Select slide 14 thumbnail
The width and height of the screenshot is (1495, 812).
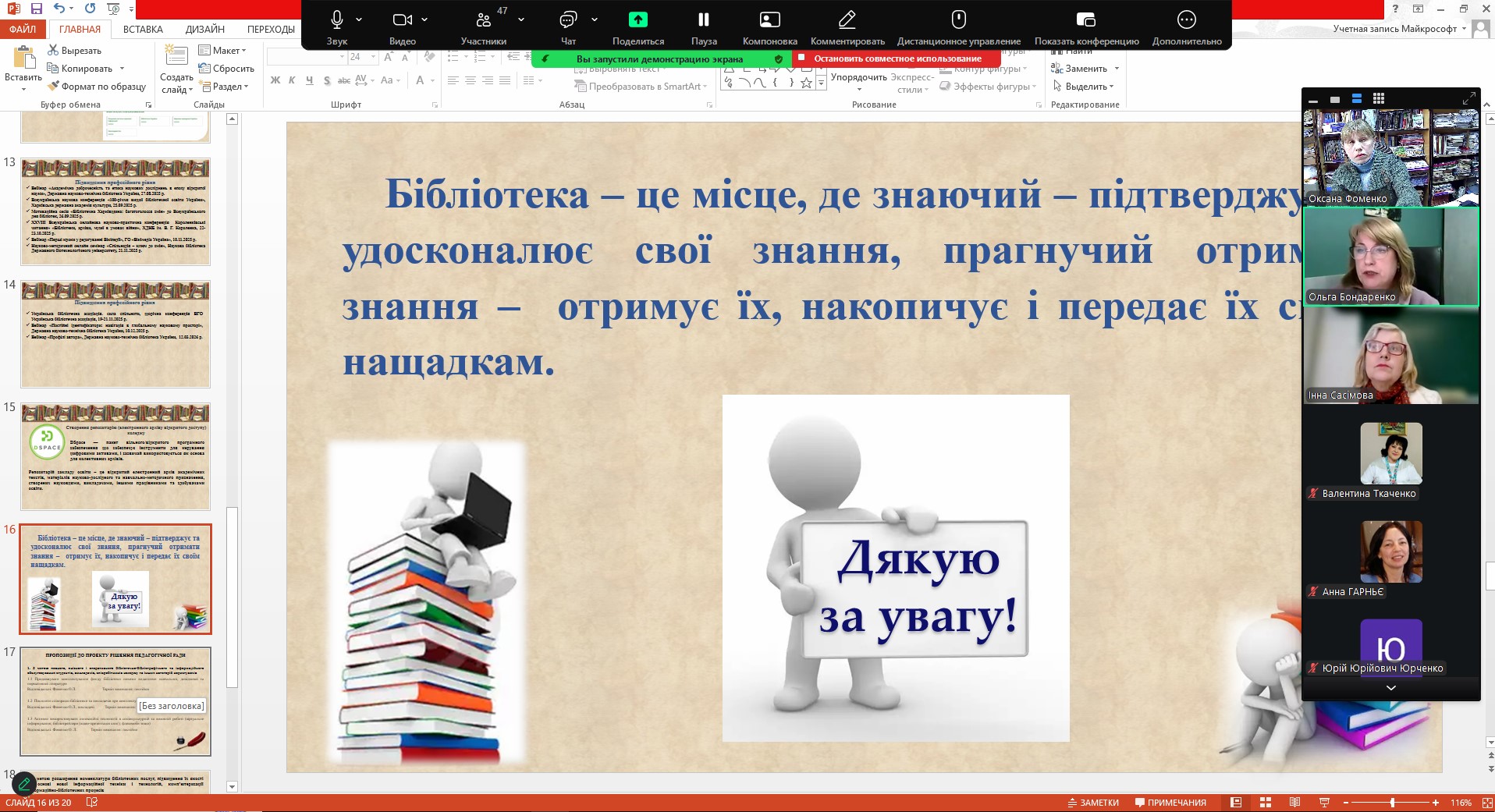(115, 335)
